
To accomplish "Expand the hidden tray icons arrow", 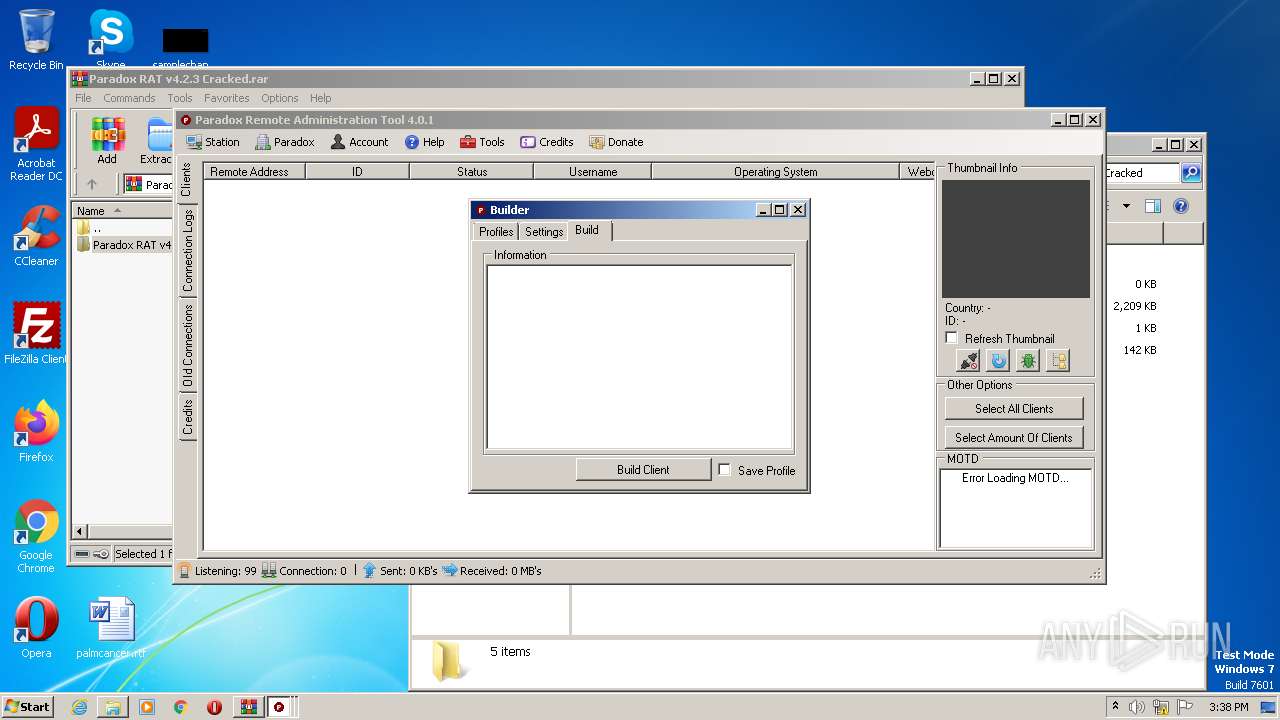I will coord(1115,707).
